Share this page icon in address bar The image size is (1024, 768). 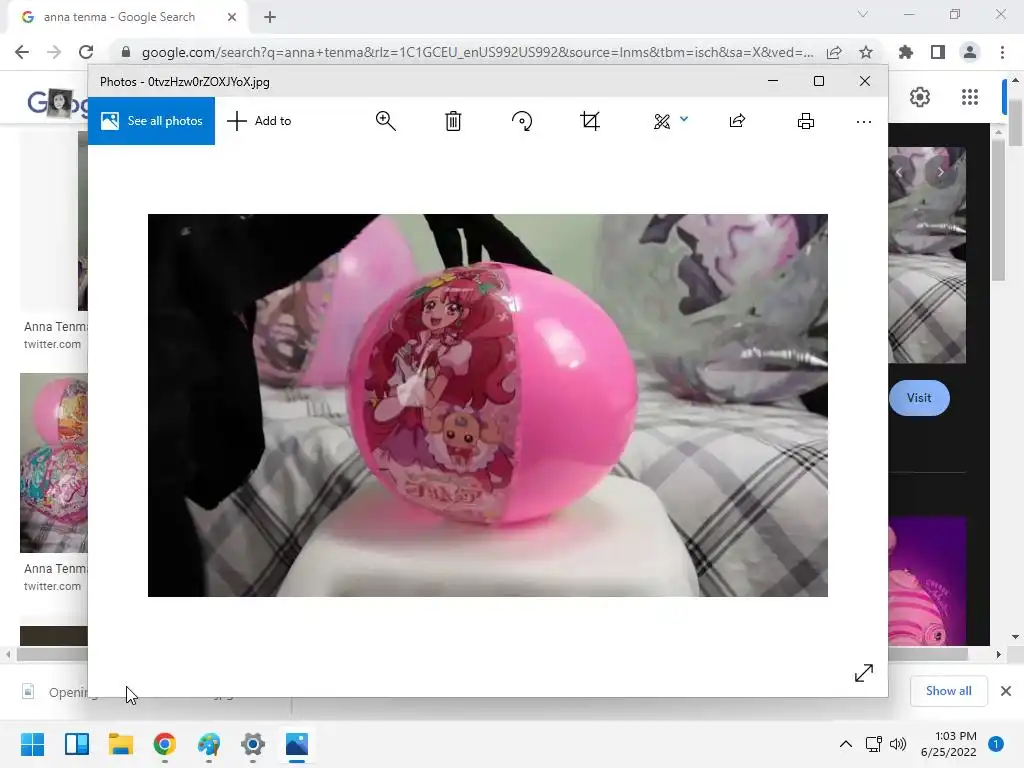(834, 52)
